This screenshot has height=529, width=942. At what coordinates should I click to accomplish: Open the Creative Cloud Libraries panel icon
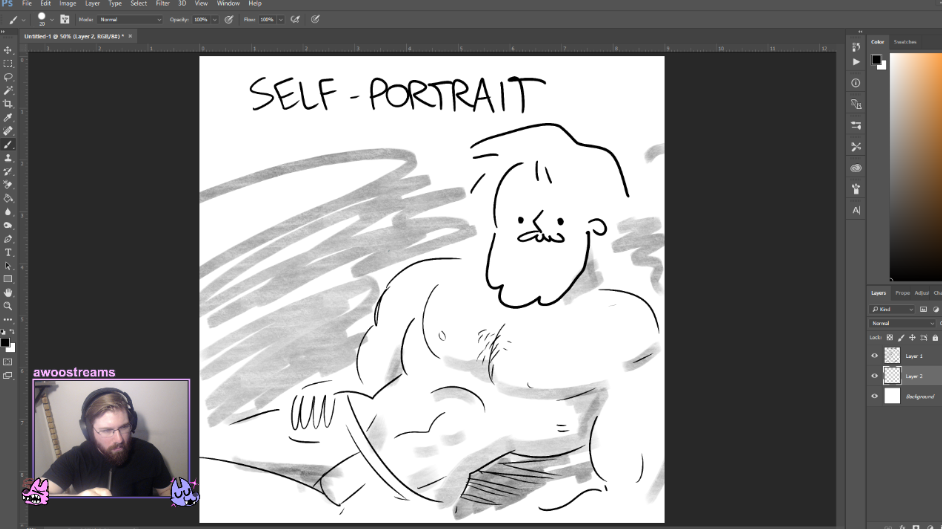pos(856,168)
